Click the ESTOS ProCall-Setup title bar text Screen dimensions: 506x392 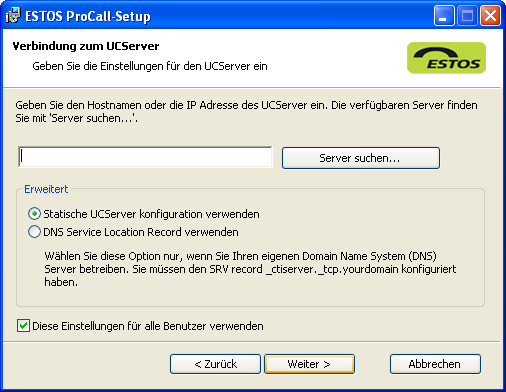pyautogui.click(x=88, y=16)
